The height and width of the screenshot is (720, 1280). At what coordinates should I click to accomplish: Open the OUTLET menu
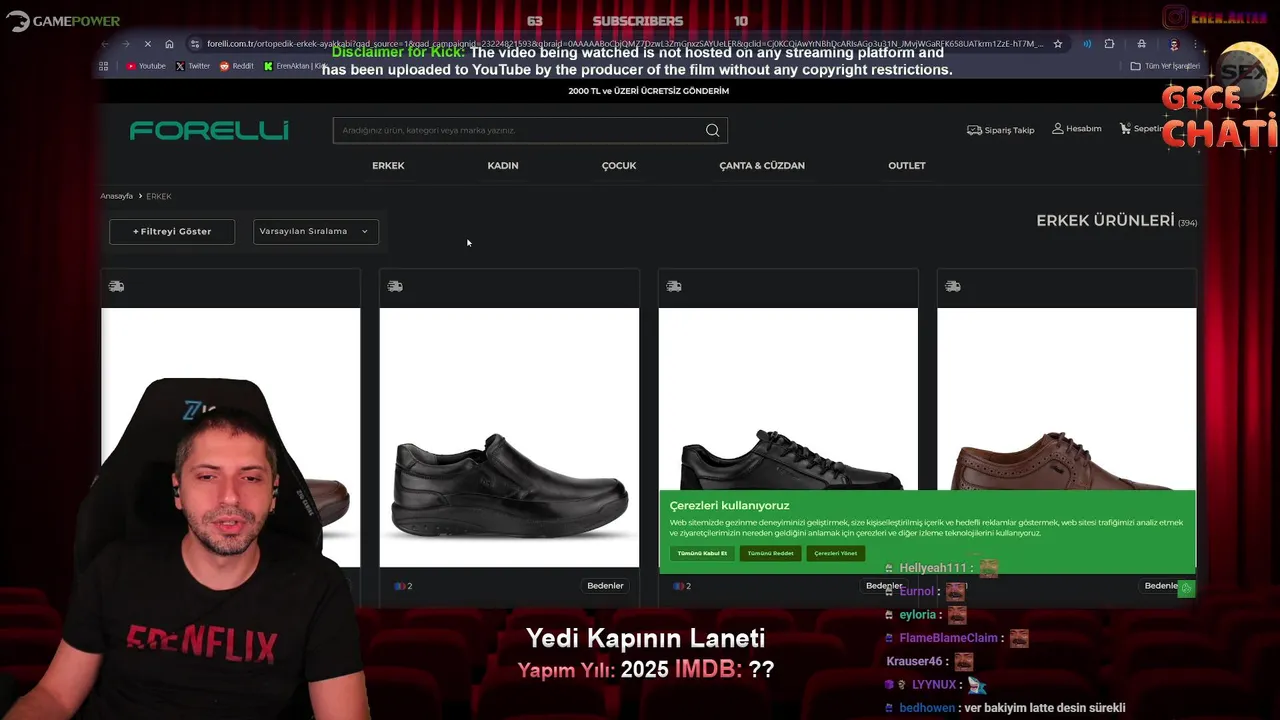[907, 166]
